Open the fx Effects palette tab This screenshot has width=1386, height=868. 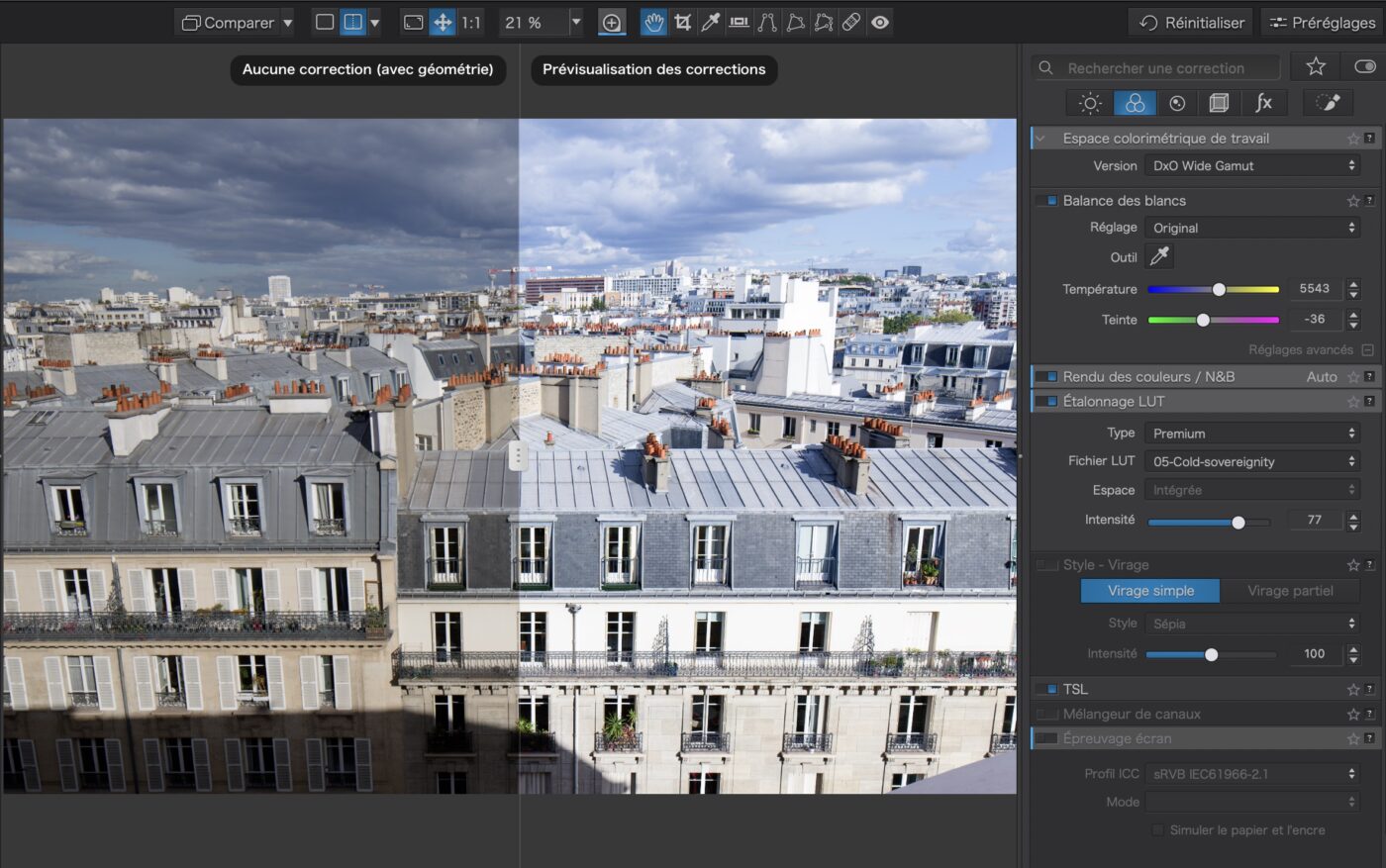click(1263, 103)
